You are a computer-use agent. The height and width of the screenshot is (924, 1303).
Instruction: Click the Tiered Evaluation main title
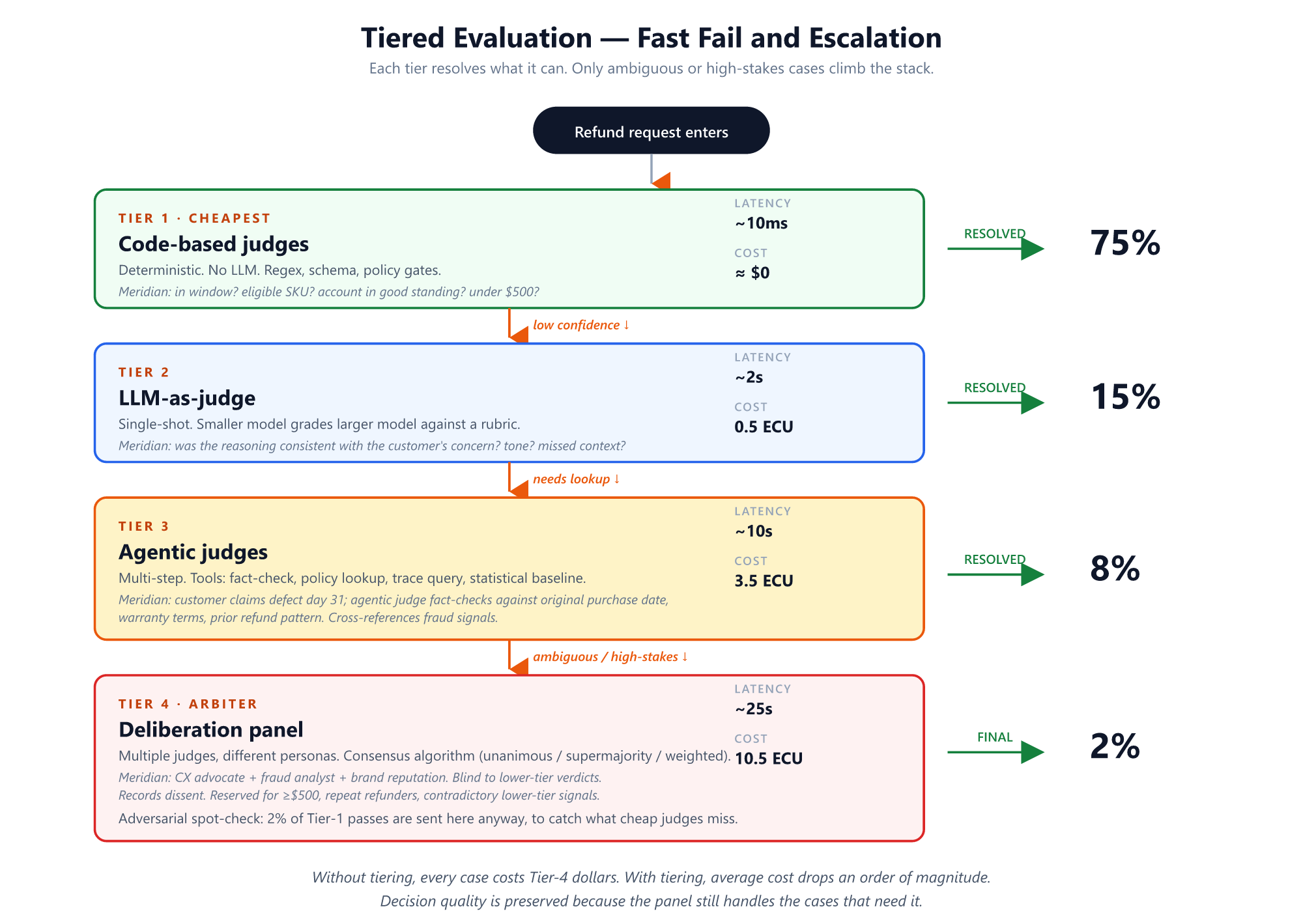point(651,38)
